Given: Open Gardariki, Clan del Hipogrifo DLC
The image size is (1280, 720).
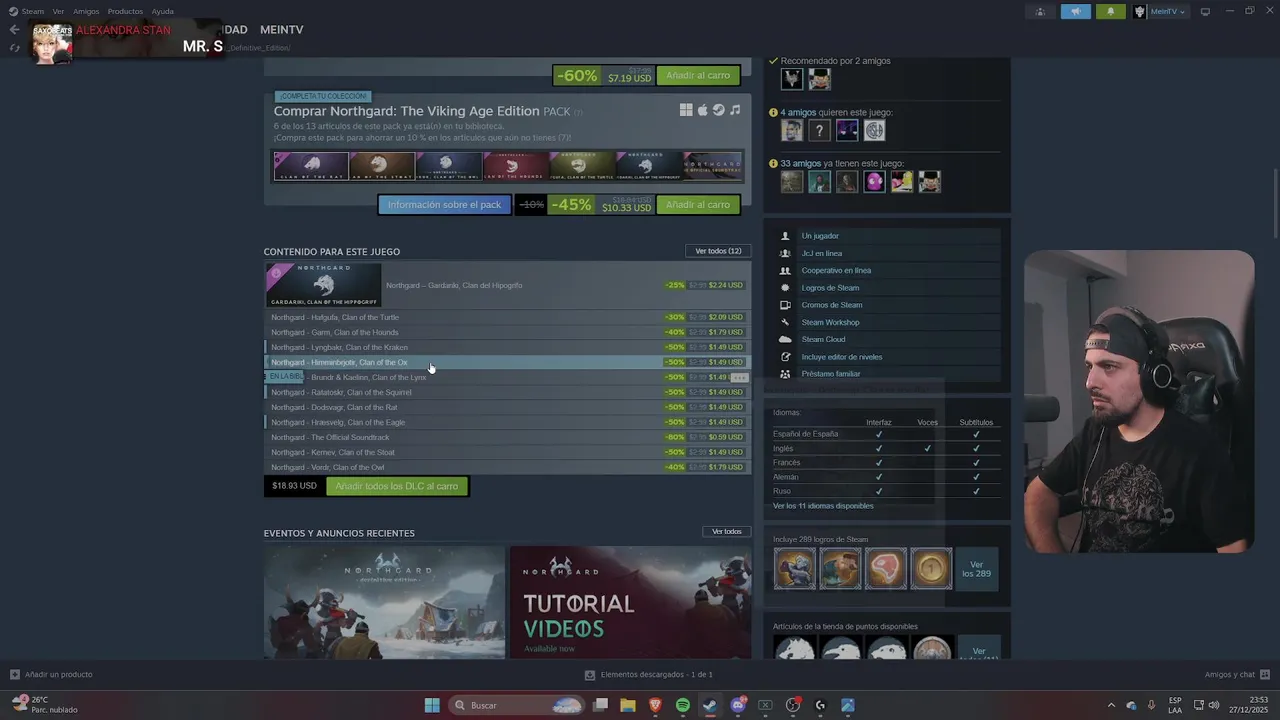Looking at the screenshot, I should [507, 285].
